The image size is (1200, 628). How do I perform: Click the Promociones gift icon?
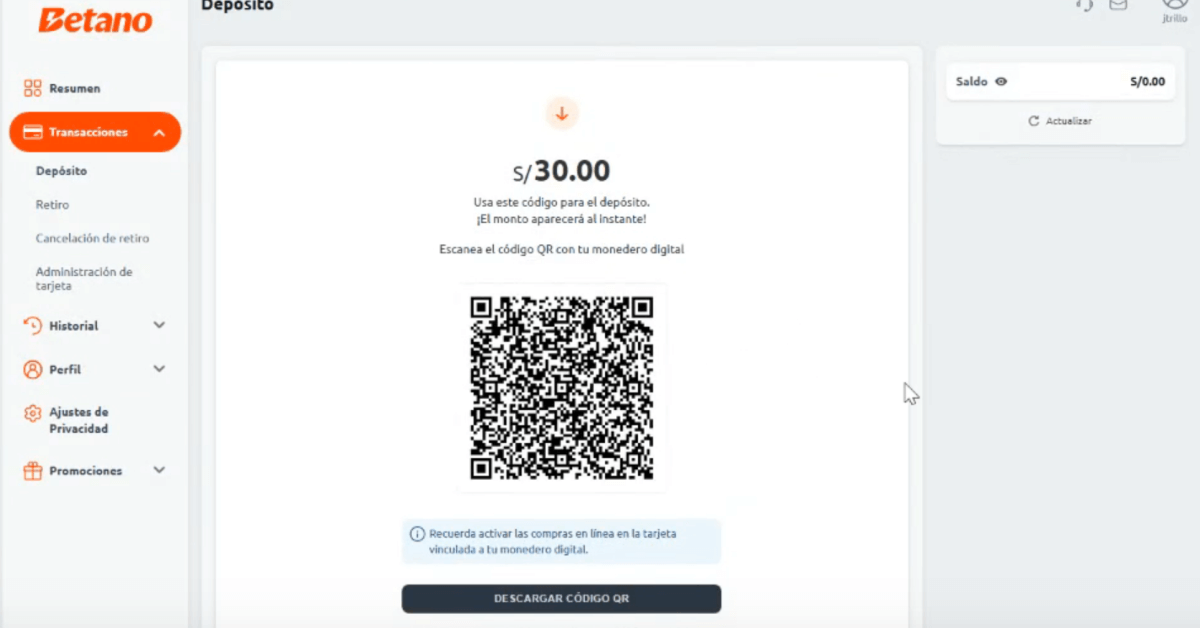(33, 470)
